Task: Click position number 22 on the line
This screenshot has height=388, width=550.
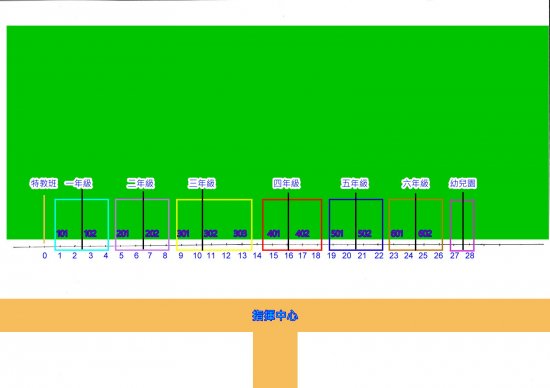Action: click(379, 256)
